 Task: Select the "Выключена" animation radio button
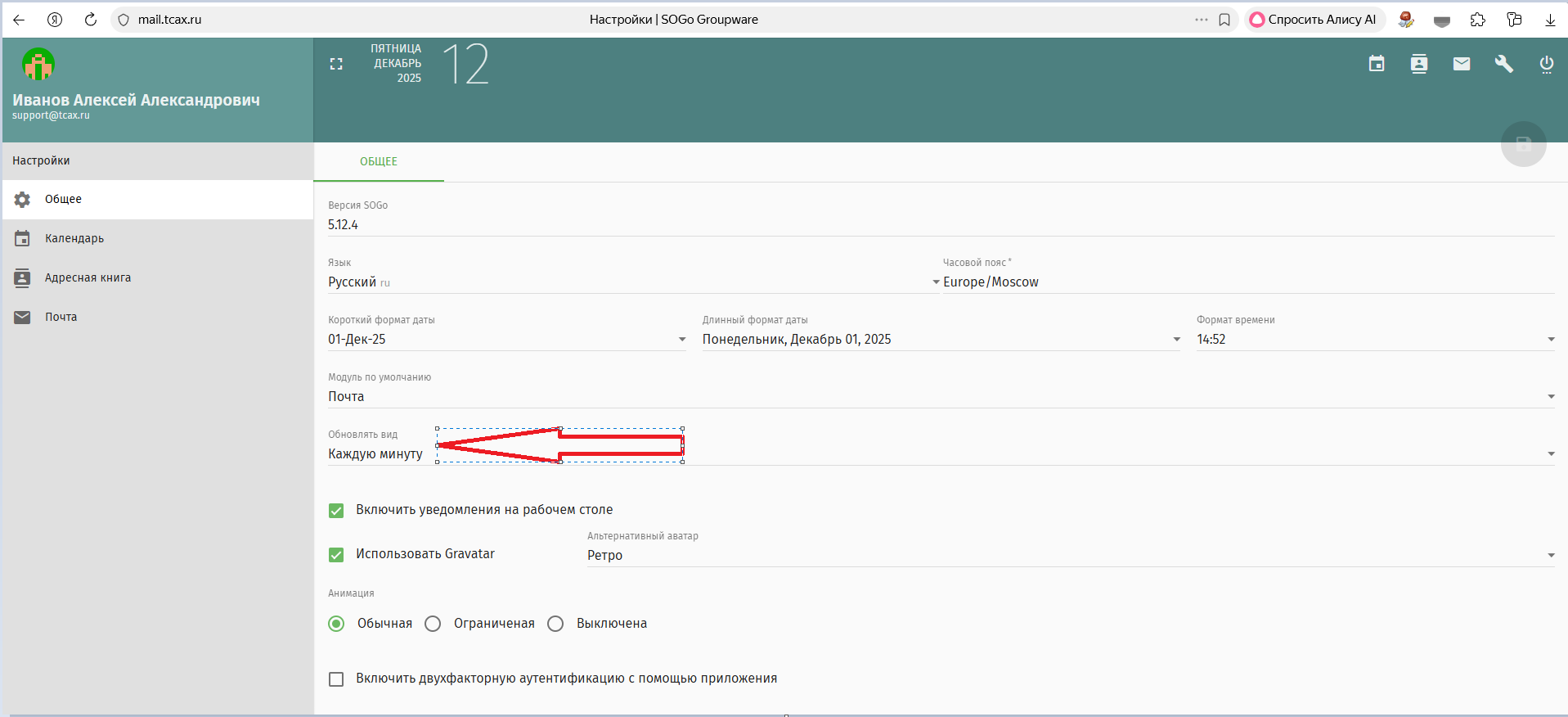point(555,624)
